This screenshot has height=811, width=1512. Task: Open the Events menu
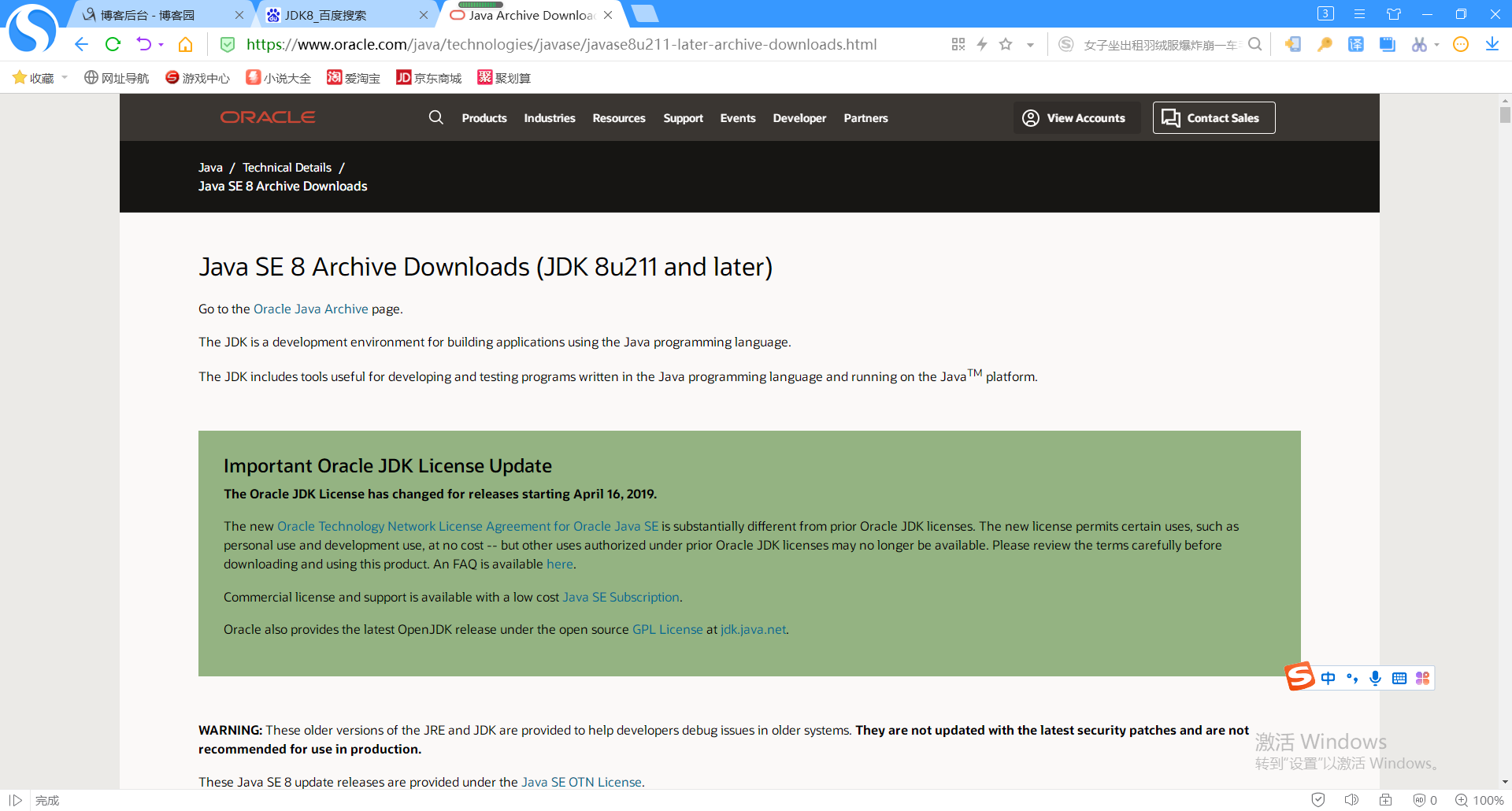click(738, 118)
